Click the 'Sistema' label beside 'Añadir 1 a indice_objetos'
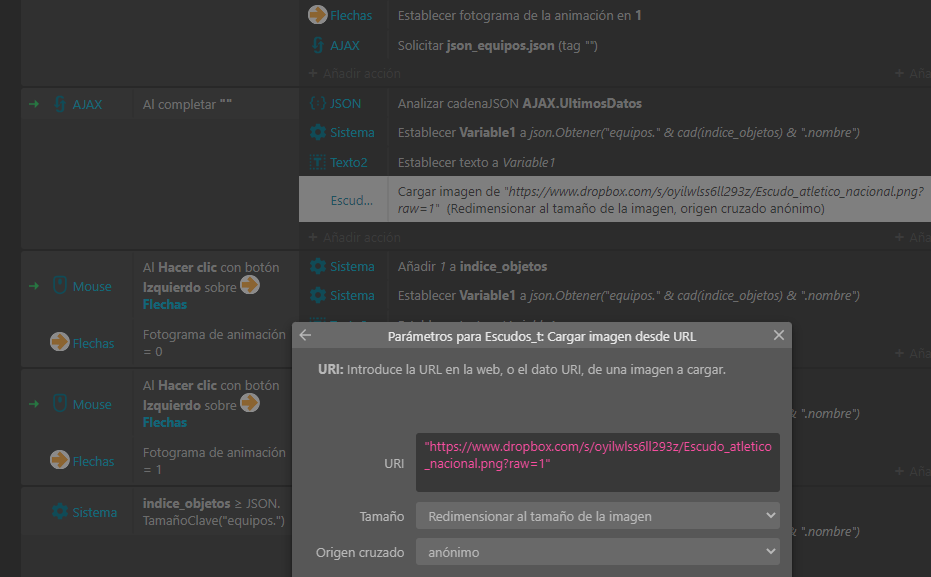Image resolution: width=931 pixels, height=577 pixels. [x=352, y=267]
